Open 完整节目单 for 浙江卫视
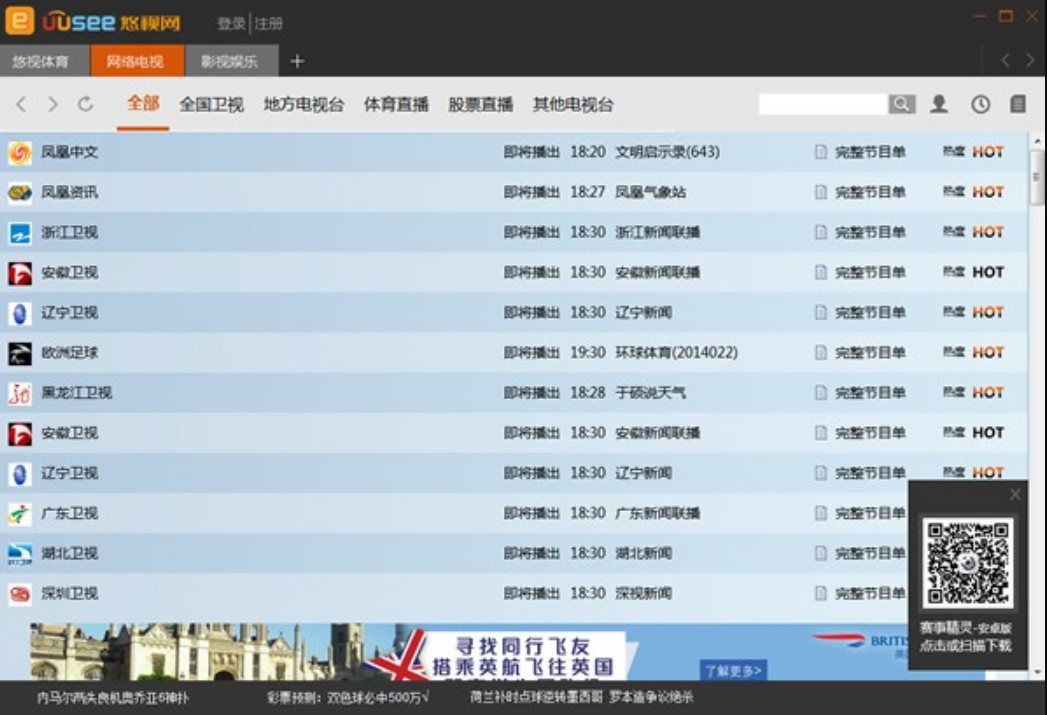 click(x=869, y=232)
